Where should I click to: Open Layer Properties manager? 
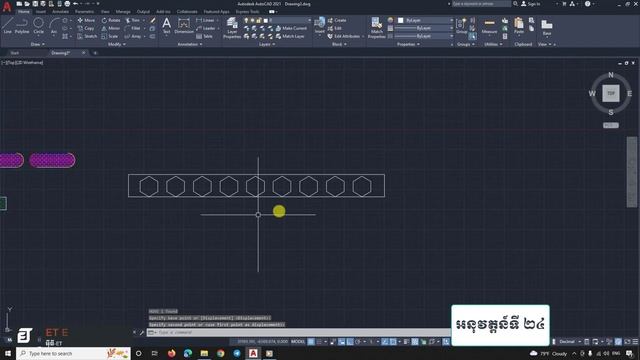coord(232,28)
